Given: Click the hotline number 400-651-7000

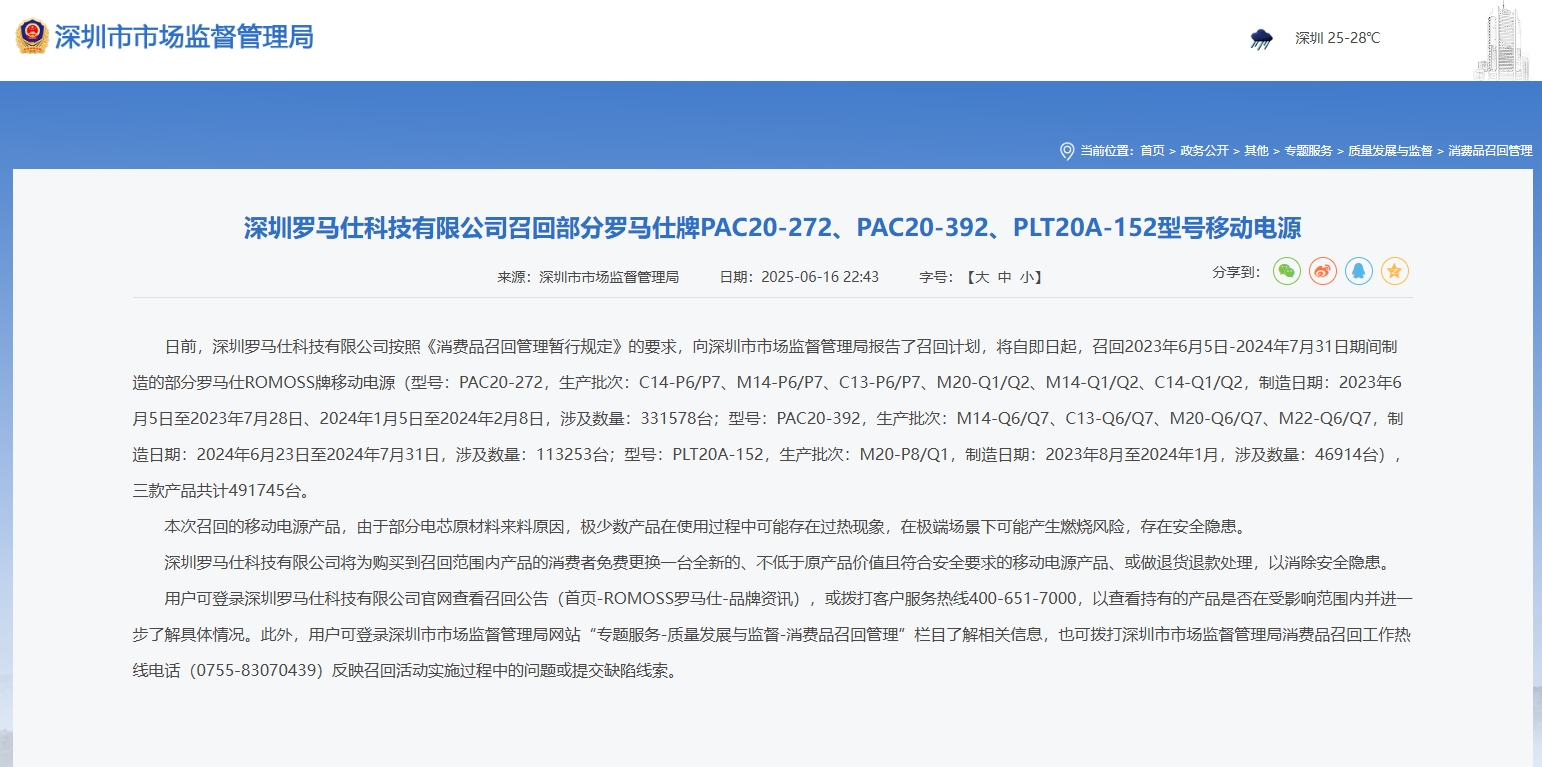Looking at the screenshot, I should pyautogui.click(x=1022, y=599).
